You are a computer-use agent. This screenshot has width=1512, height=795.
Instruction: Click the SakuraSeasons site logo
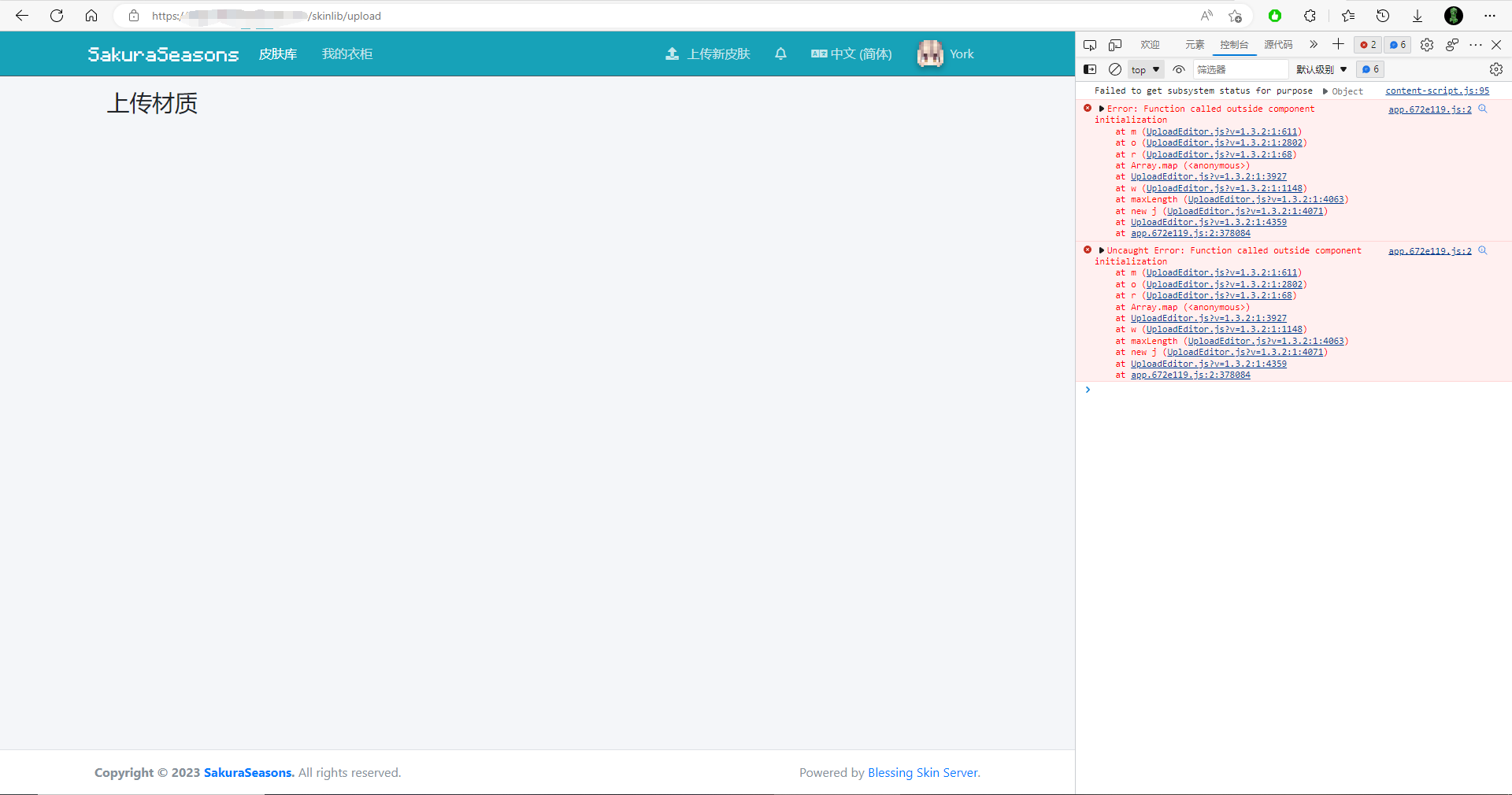[x=163, y=54]
